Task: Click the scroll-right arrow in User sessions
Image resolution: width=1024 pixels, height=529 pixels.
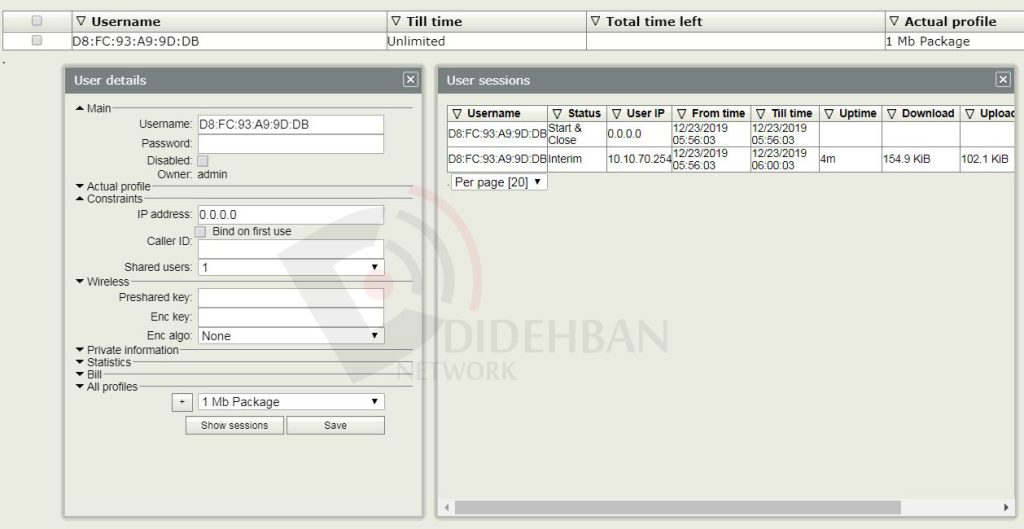Action: click(1006, 507)
